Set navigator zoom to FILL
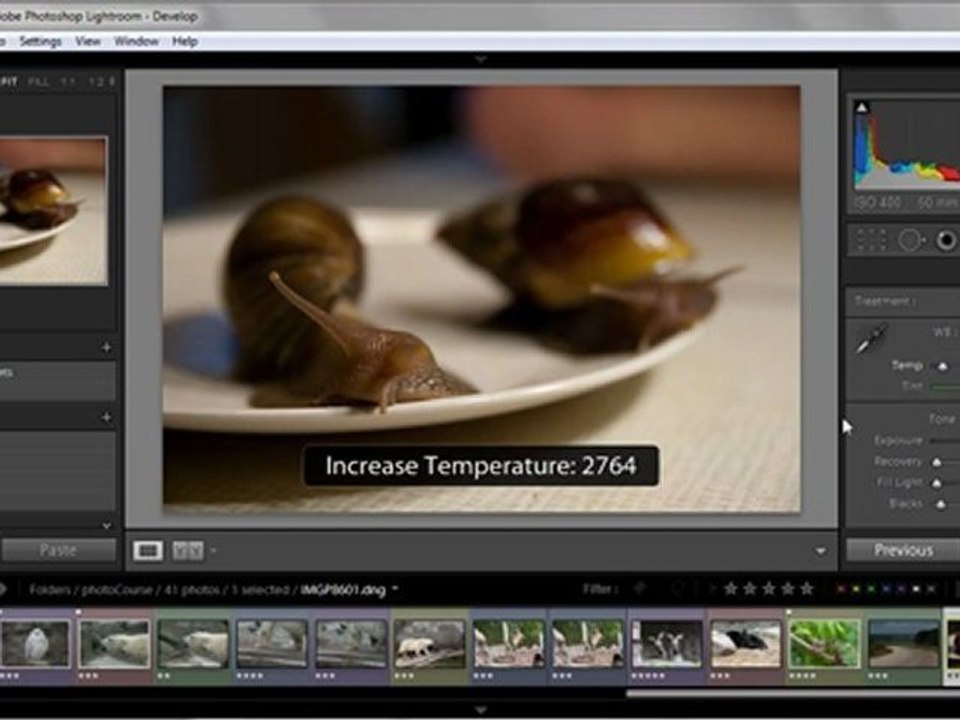 pyautogui.click(x=38, y=81)
